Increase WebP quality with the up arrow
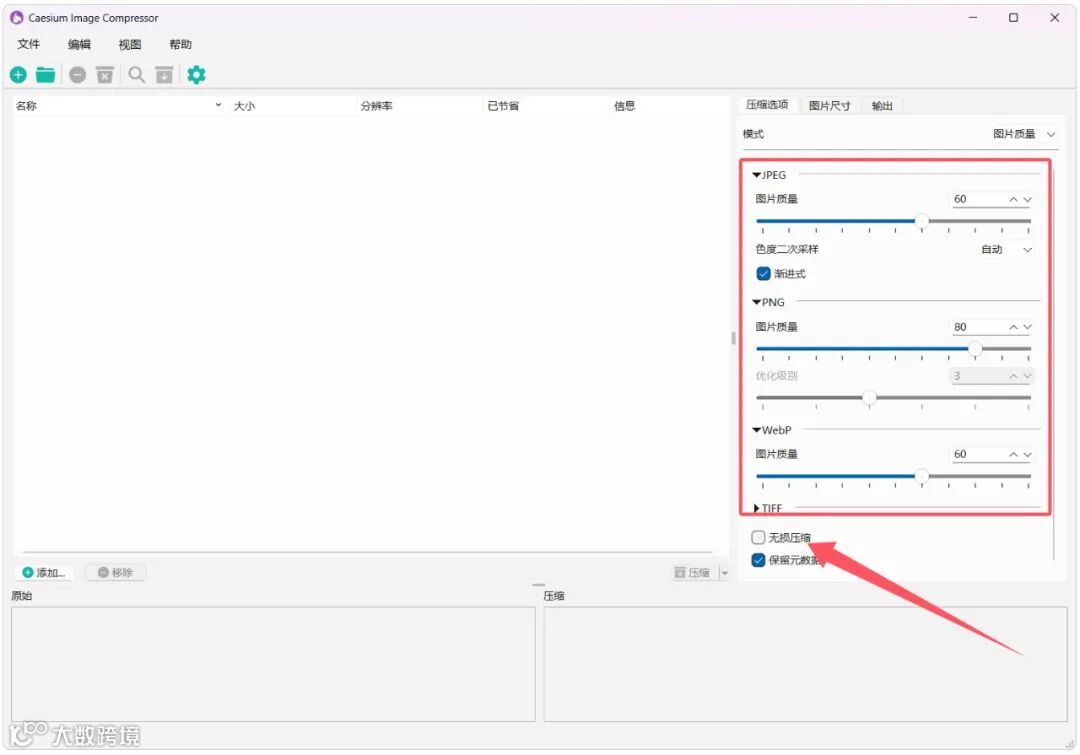The height and width of the screenshot is (755, 1080). 1013,455
